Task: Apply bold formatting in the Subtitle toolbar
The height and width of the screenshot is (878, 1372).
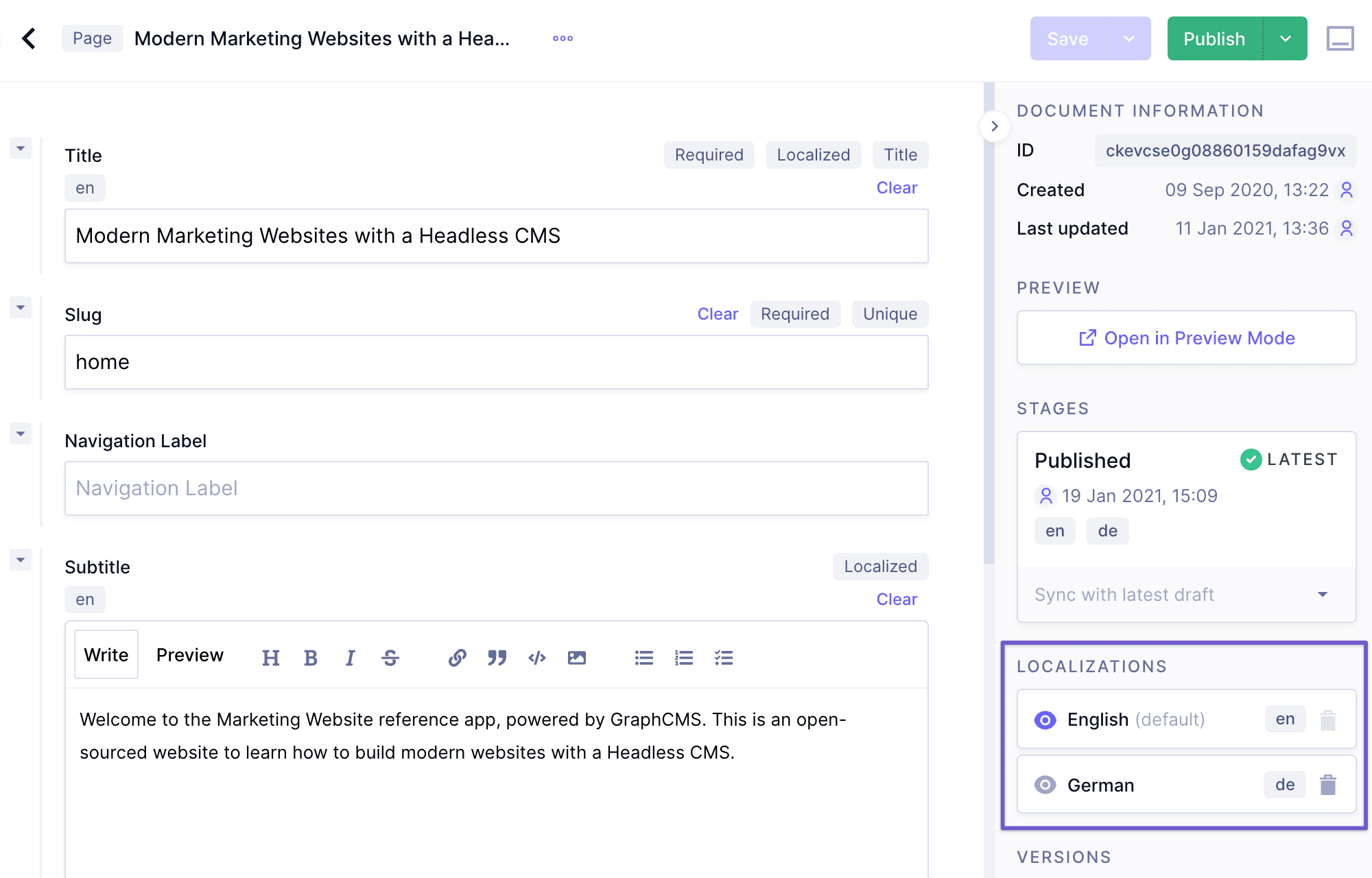Action: click(311, 657)
